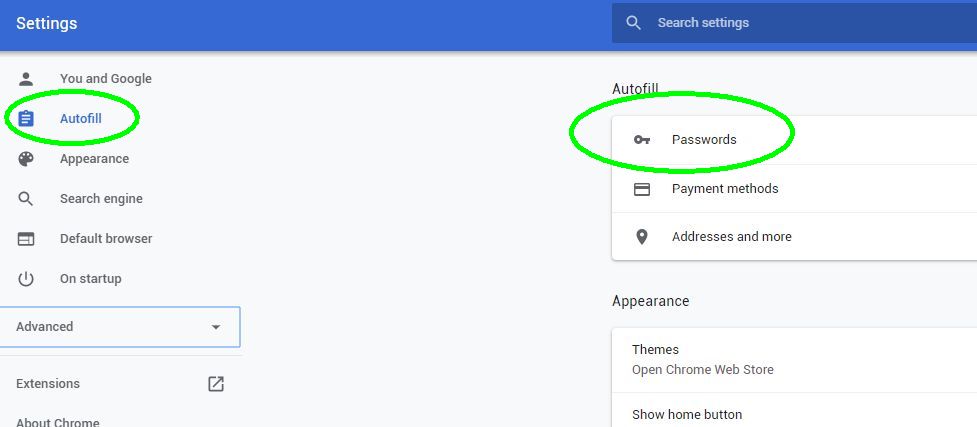
Task: Click the magnifier icon in the settings search bar
Action: [x=634, y=23]
